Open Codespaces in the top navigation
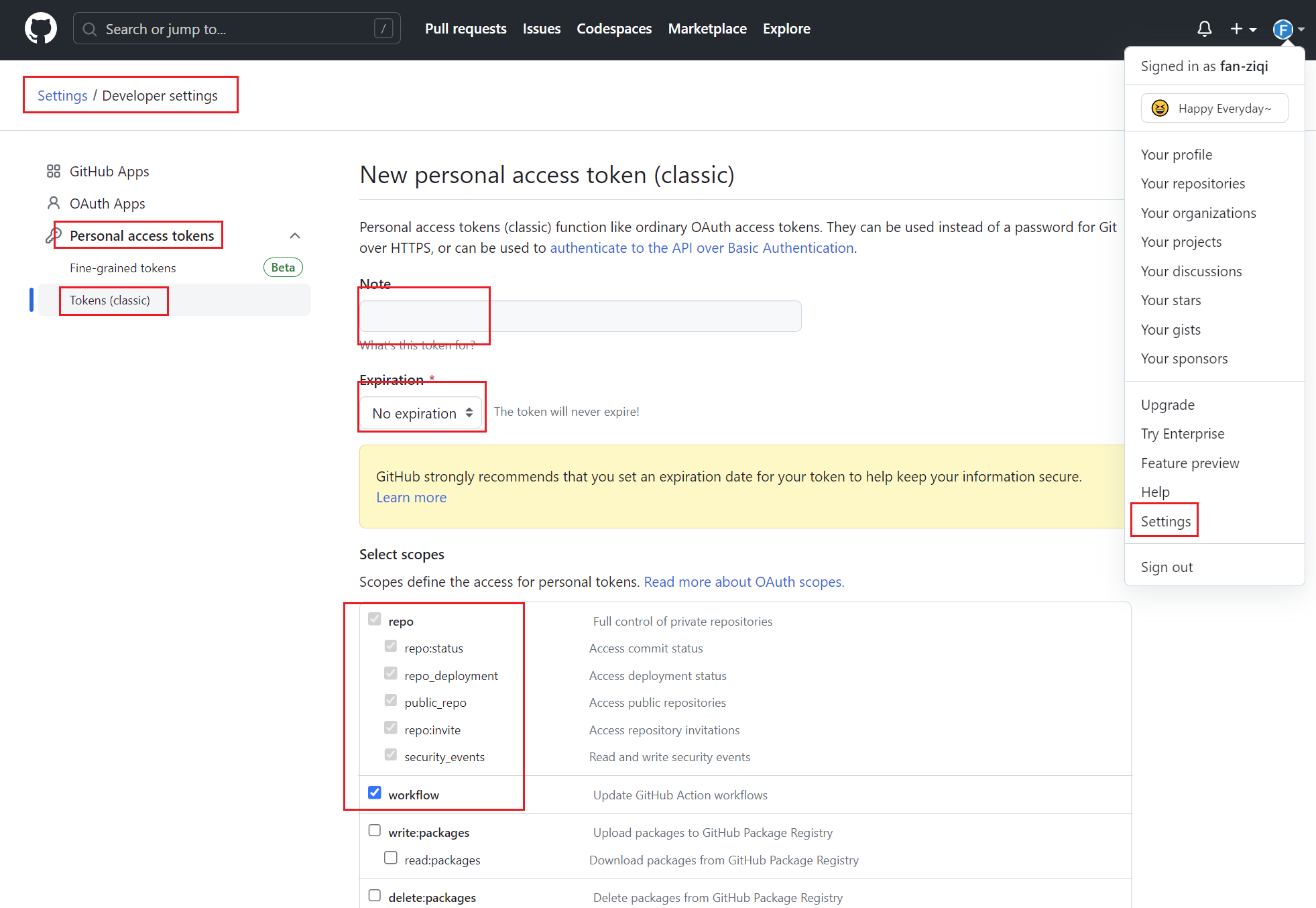The width and height of the screenshot is (1316, 908). pyautogui.click(x=614, y=29)
